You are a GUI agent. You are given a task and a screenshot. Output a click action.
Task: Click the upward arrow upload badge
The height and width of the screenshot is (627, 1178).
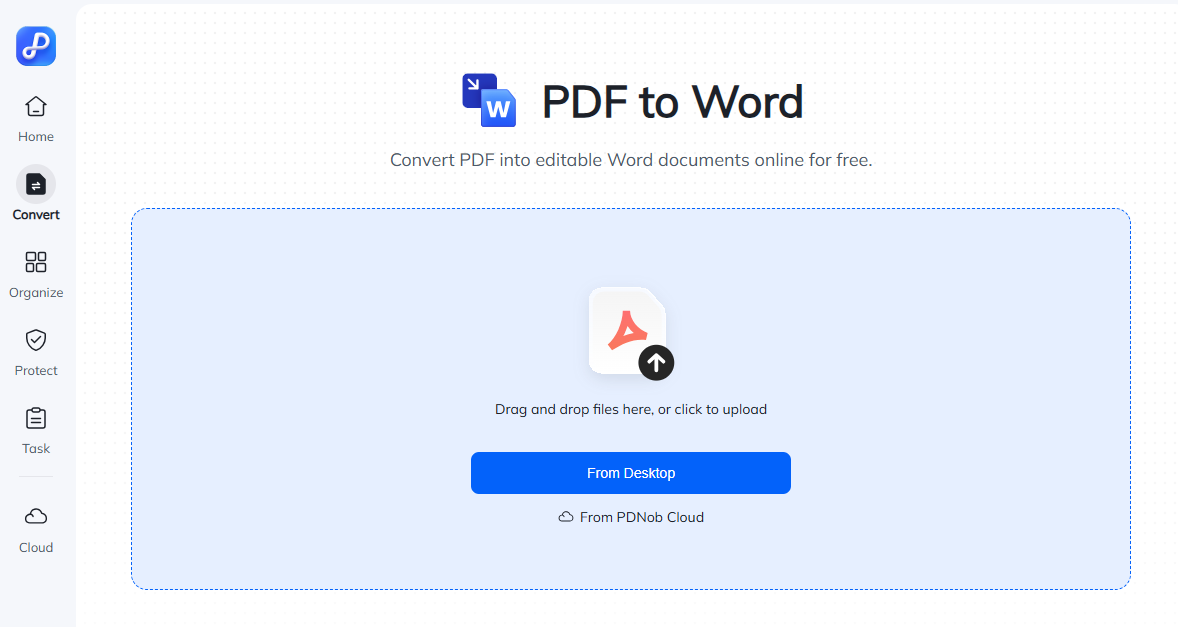pos(657,363)
